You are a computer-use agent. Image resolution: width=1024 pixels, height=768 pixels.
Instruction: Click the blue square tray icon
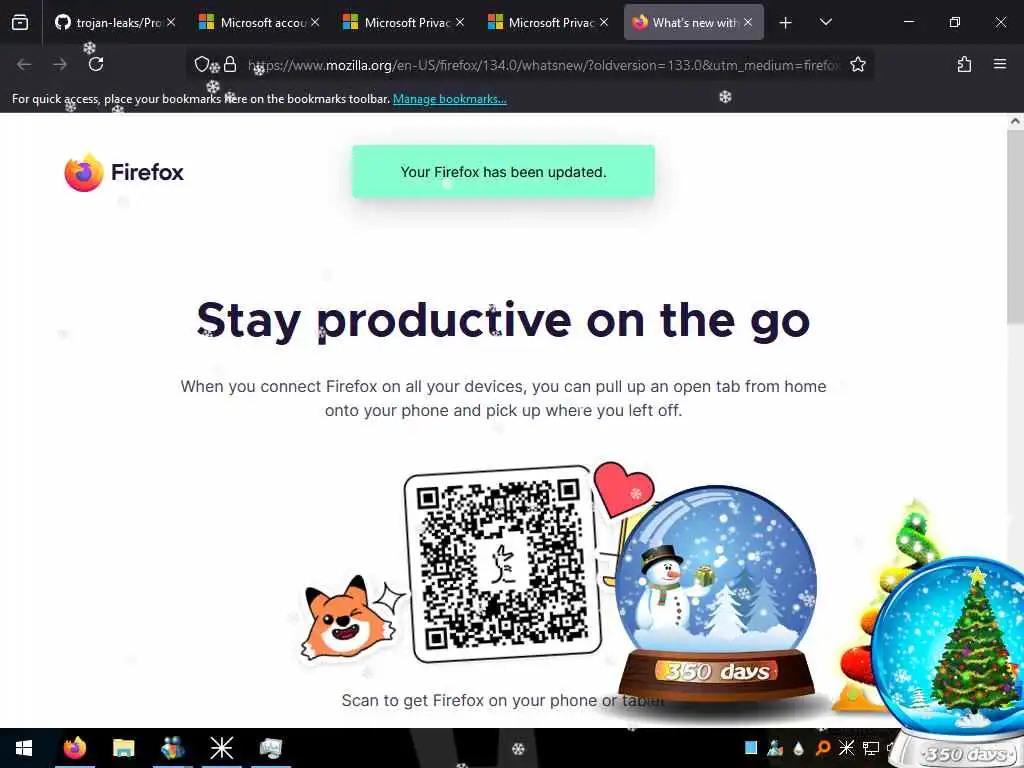[751, 748]
